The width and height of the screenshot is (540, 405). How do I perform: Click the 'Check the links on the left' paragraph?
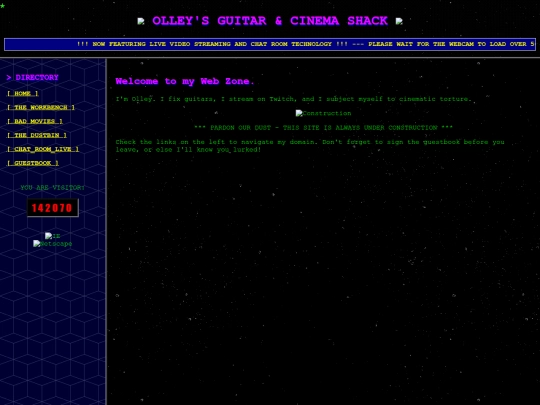(310, 146)
